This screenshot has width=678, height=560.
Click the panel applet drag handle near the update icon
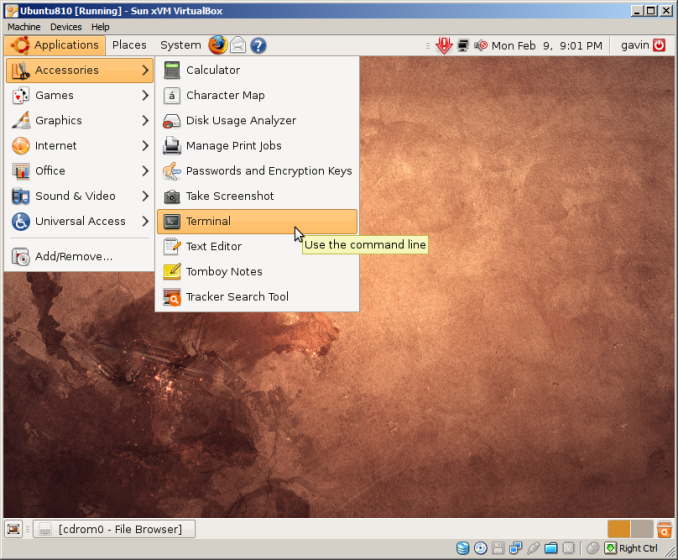pos(428,45)
